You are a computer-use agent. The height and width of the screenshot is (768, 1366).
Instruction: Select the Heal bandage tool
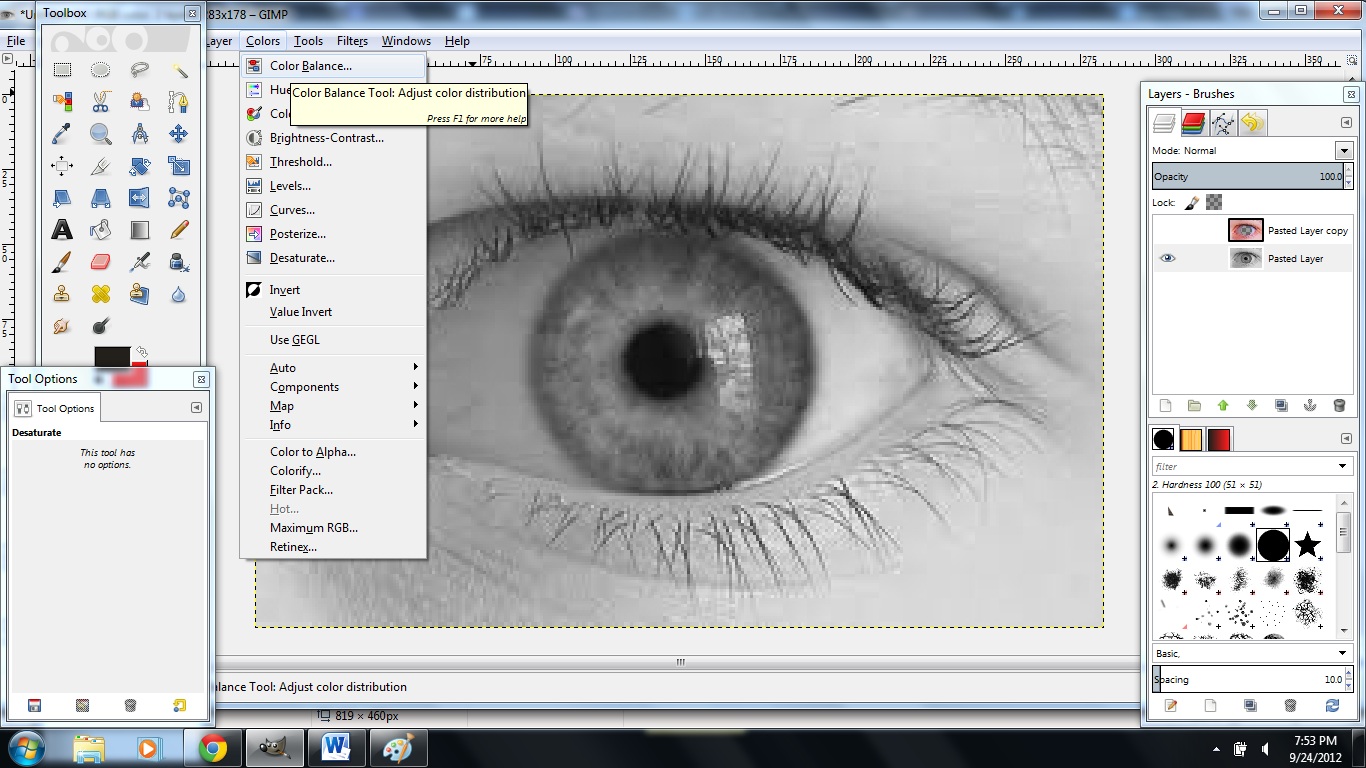pyautogui.click(x=101, y=294)
